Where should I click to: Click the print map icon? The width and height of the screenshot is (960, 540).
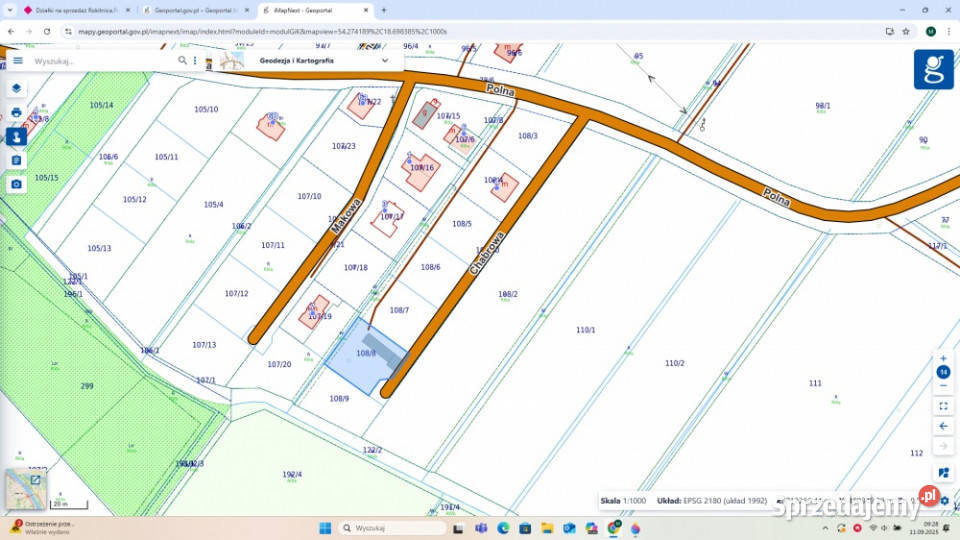pos(16,112)
